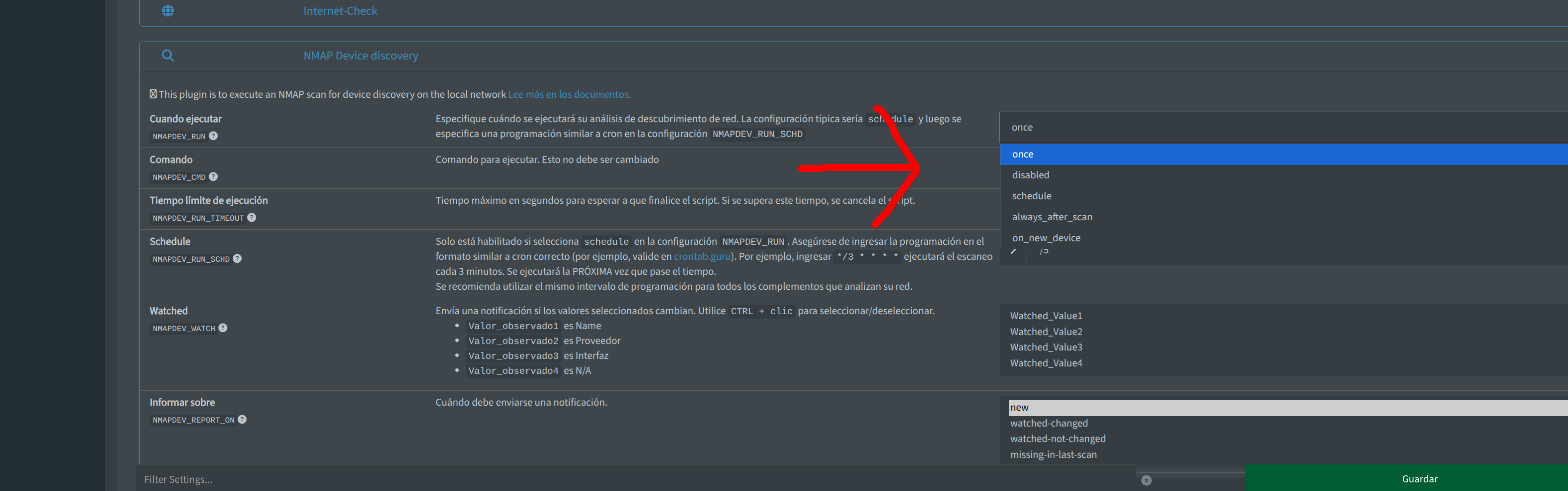1568x491 pixels.
Task: Select the schedule option from list
Action: (x=1032, y=196)
